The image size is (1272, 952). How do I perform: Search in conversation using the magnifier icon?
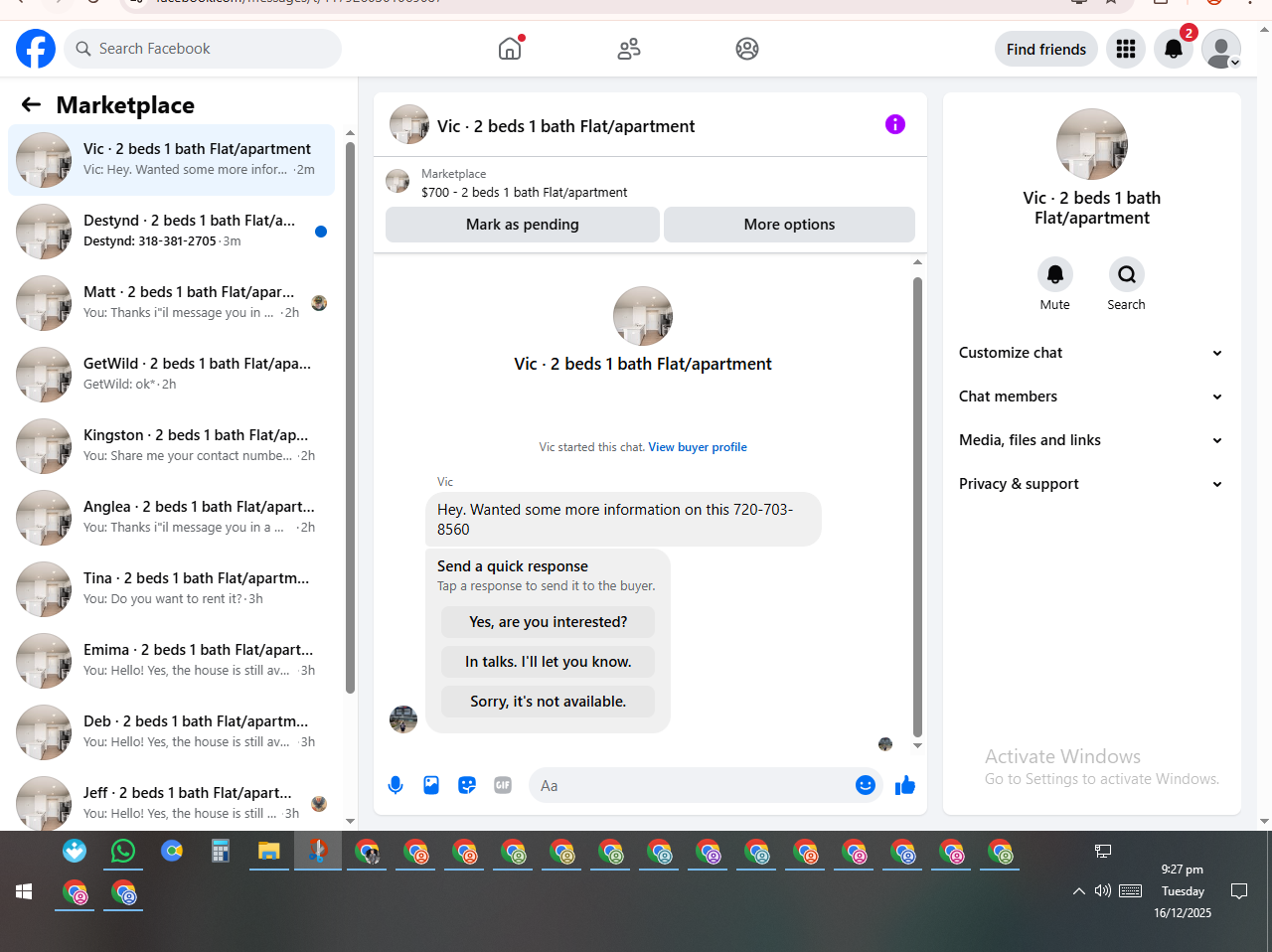pos(1127,274)
